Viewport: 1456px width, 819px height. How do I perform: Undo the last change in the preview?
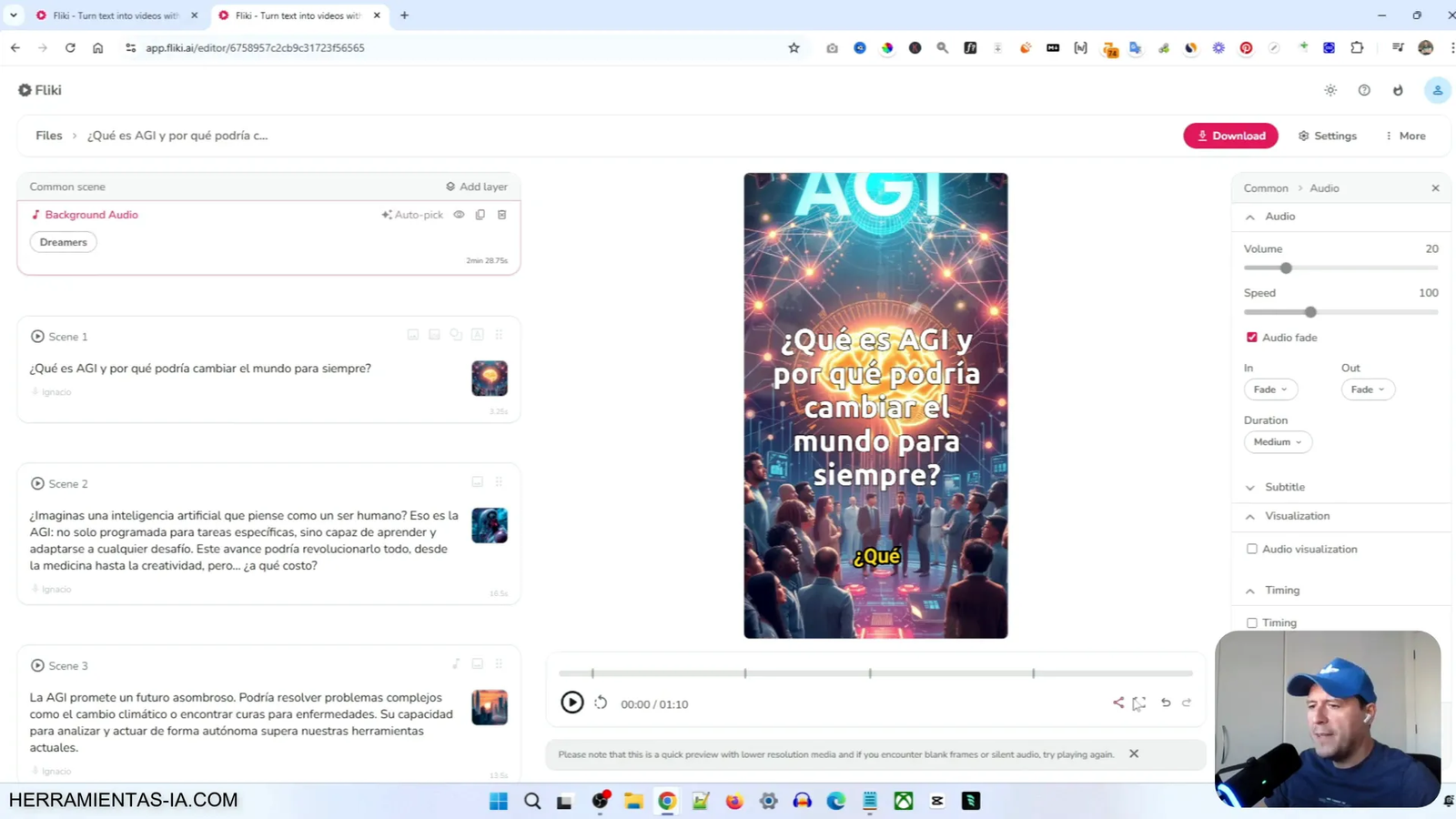1165,703
